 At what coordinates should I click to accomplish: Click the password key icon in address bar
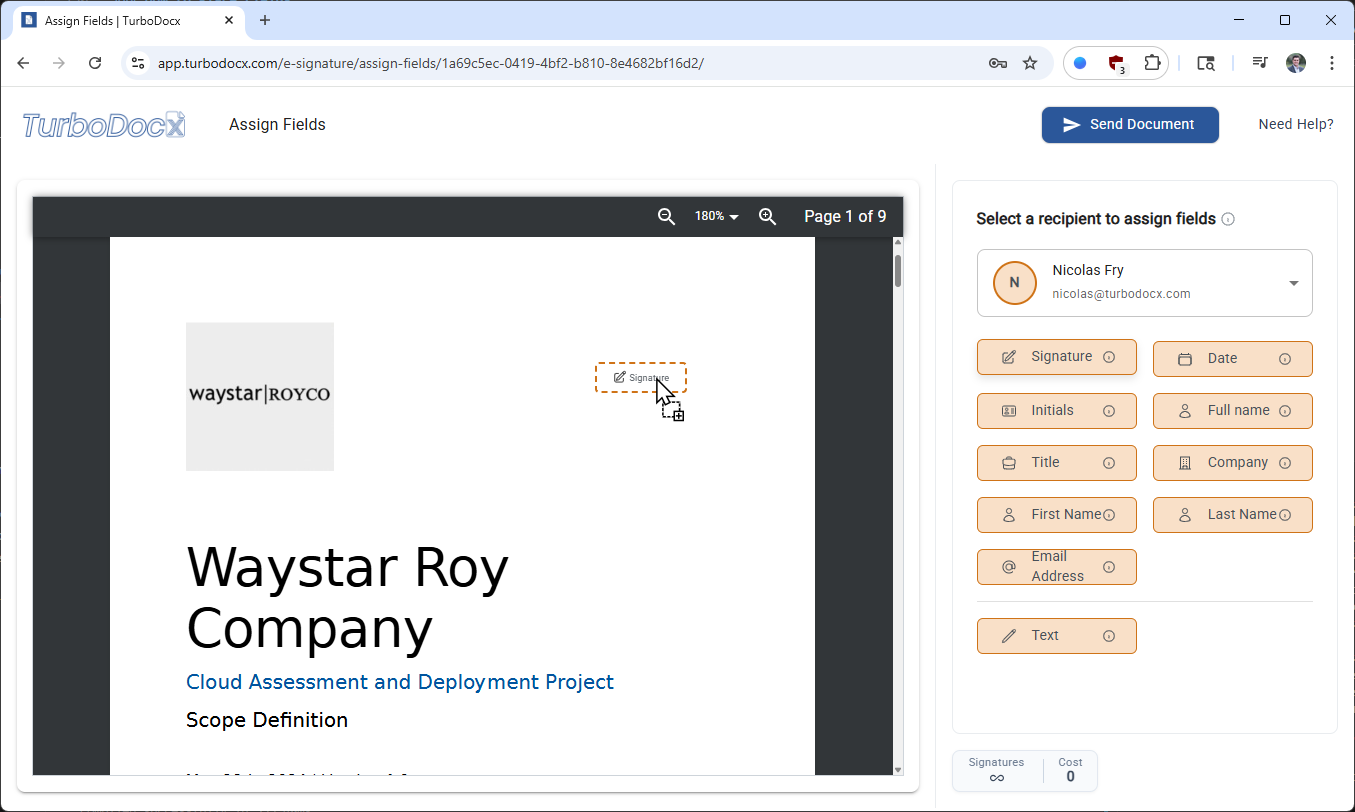(997, 63)
